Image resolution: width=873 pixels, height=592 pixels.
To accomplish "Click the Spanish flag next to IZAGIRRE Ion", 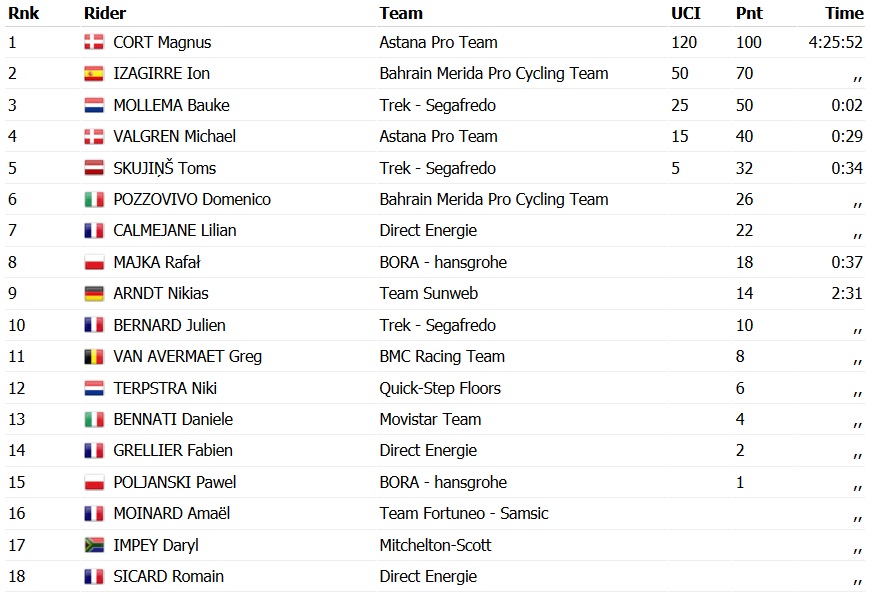I will click(x=94, y=74).
